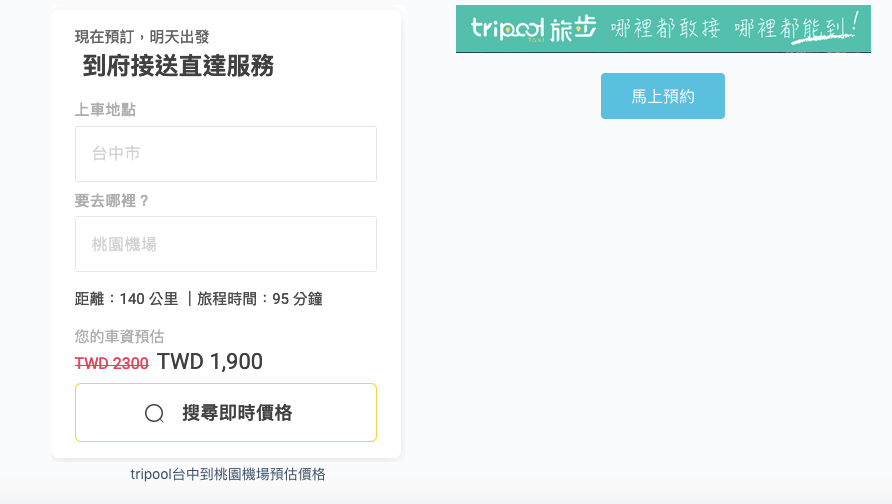Select the TWD 1,900 discounted fare
Image resolution: width=892 pixels, height=504 pixels.
pyautogui.click(x=210, y=362)
